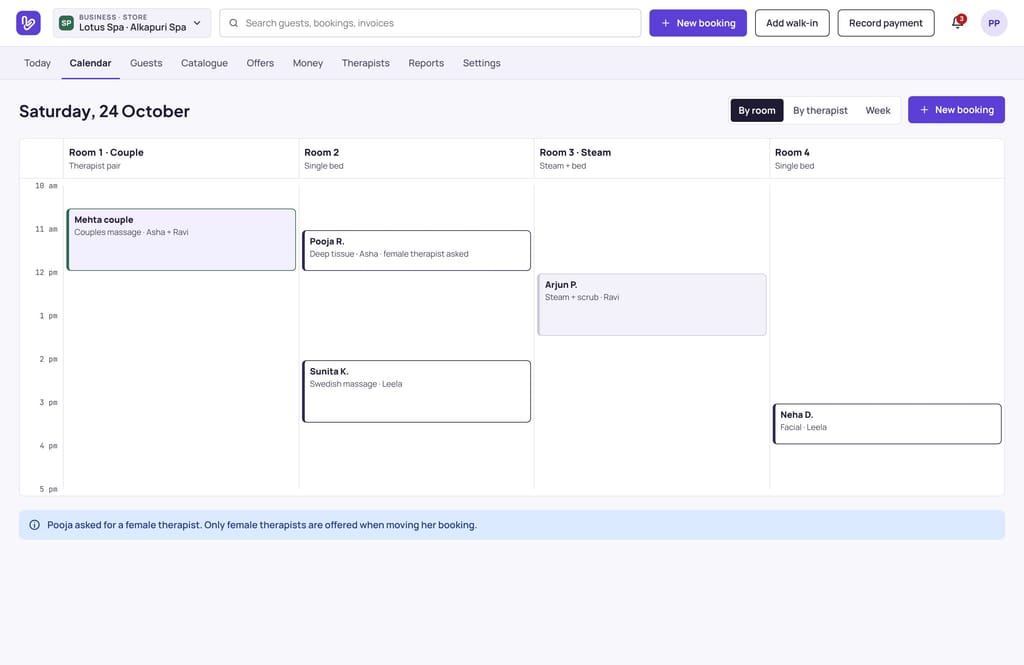Open the Lotus Spa store switcher chevron

pos(197,23)
